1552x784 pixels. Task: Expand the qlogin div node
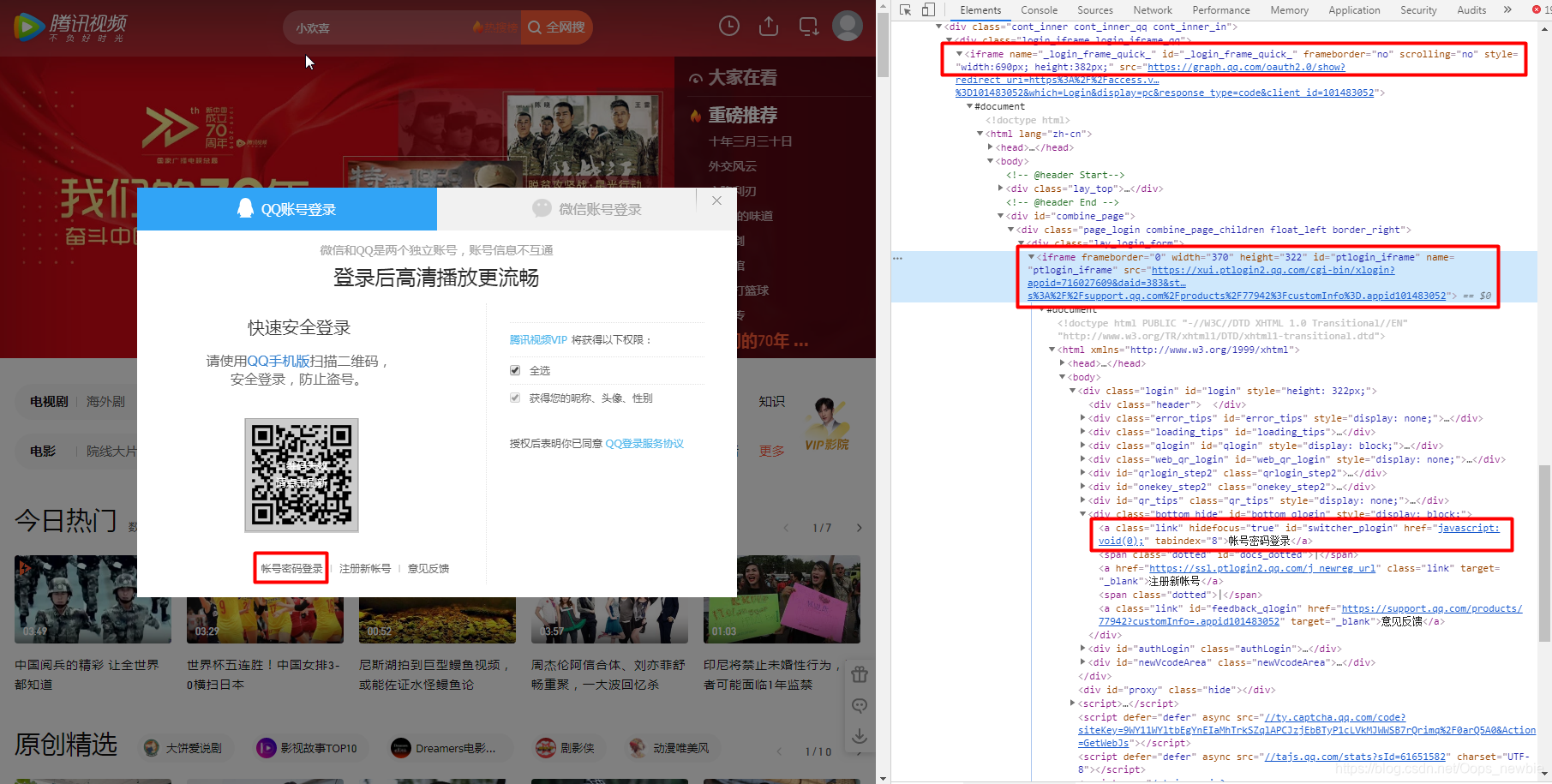pyautogui.click(x=1082, y=446)
